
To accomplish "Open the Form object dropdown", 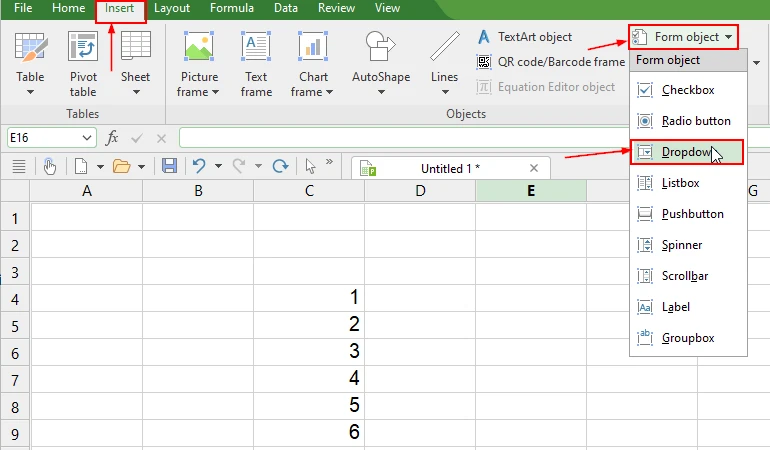I will 684,38.
